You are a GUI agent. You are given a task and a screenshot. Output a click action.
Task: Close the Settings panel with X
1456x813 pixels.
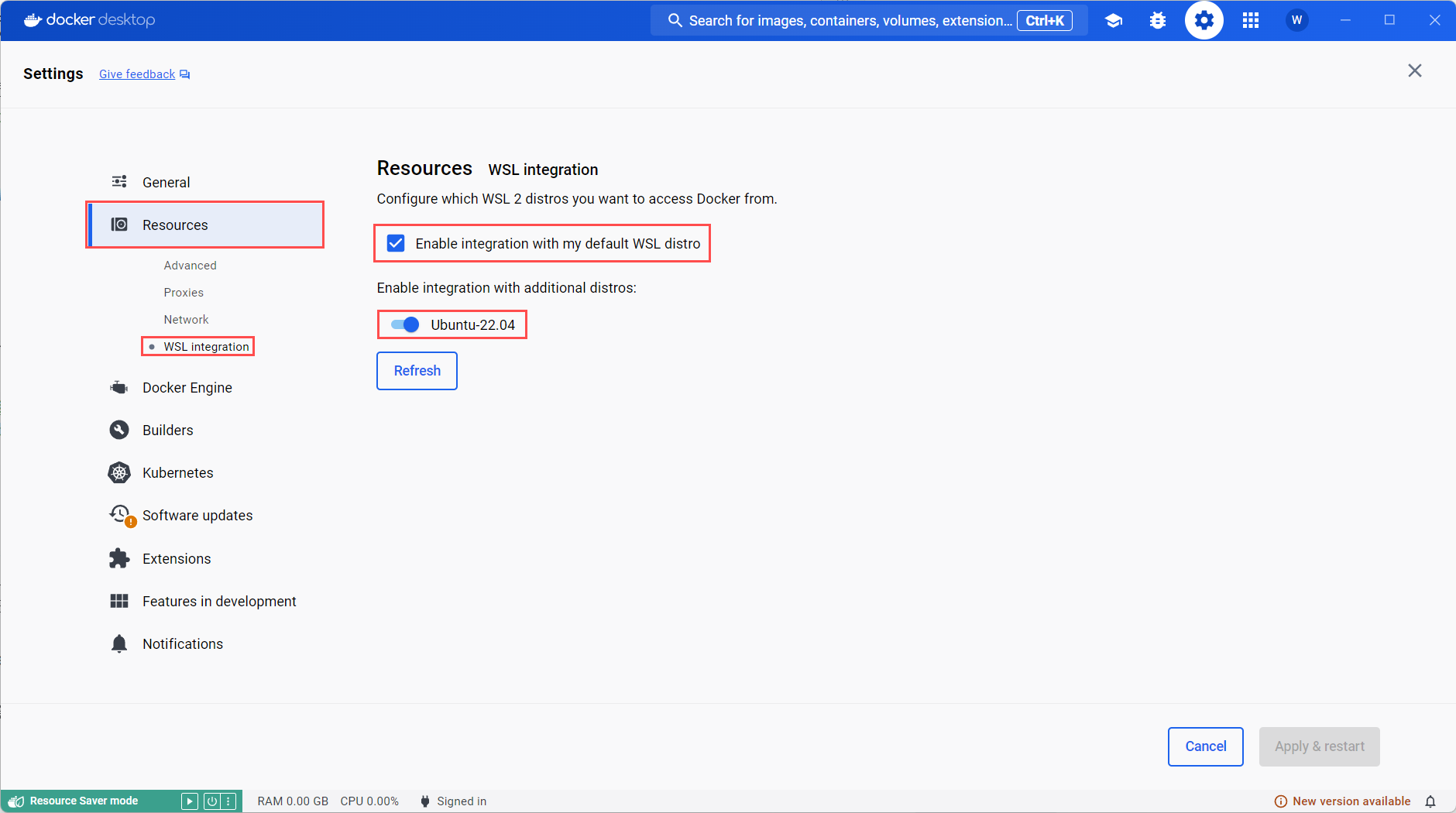click(x=1415, y=70)
